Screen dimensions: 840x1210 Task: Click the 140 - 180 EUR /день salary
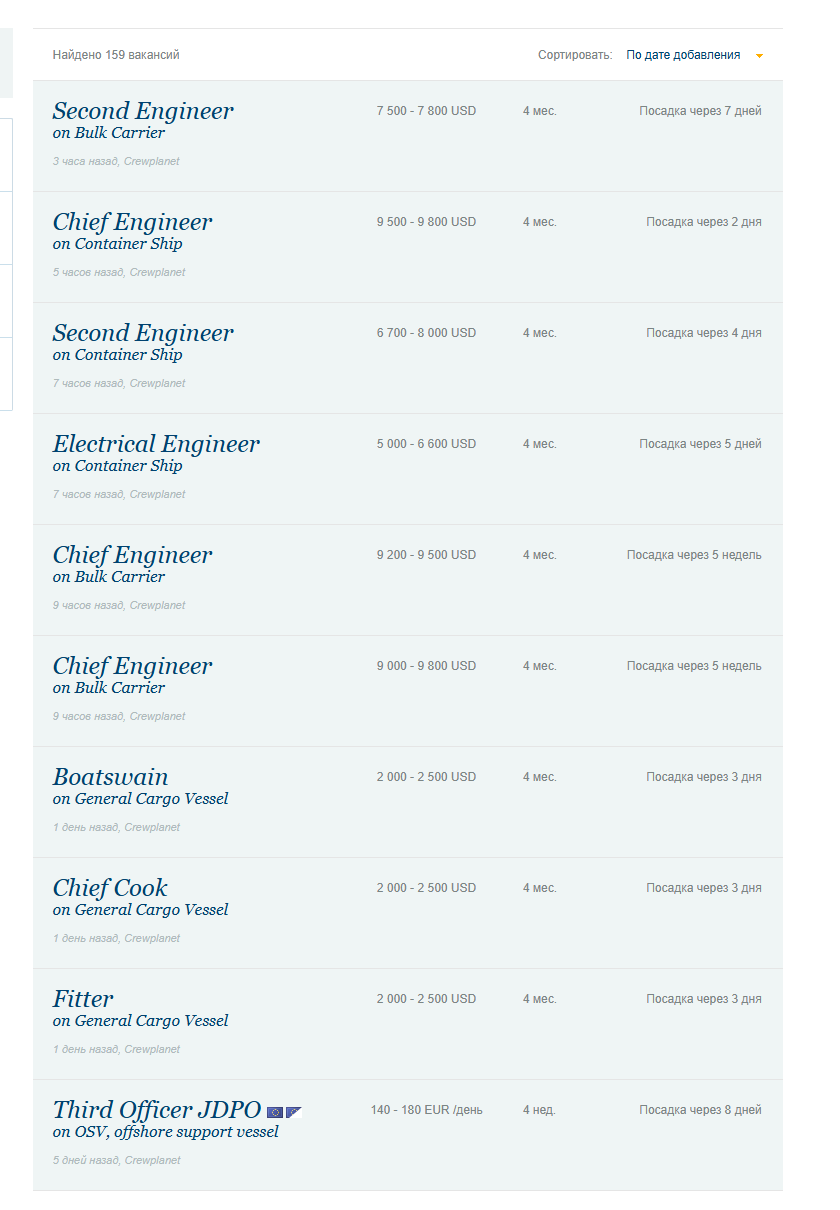[x=426, y=1110]
